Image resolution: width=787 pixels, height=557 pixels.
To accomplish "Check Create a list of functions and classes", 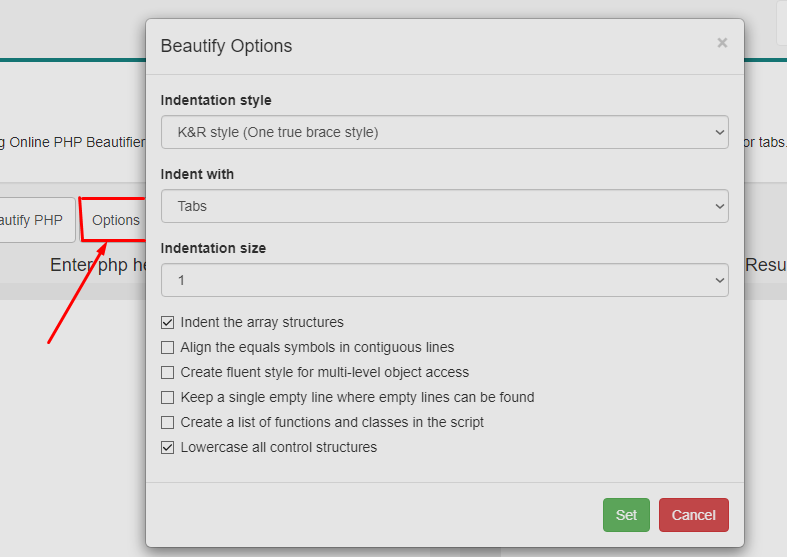I will click(167, 423).
